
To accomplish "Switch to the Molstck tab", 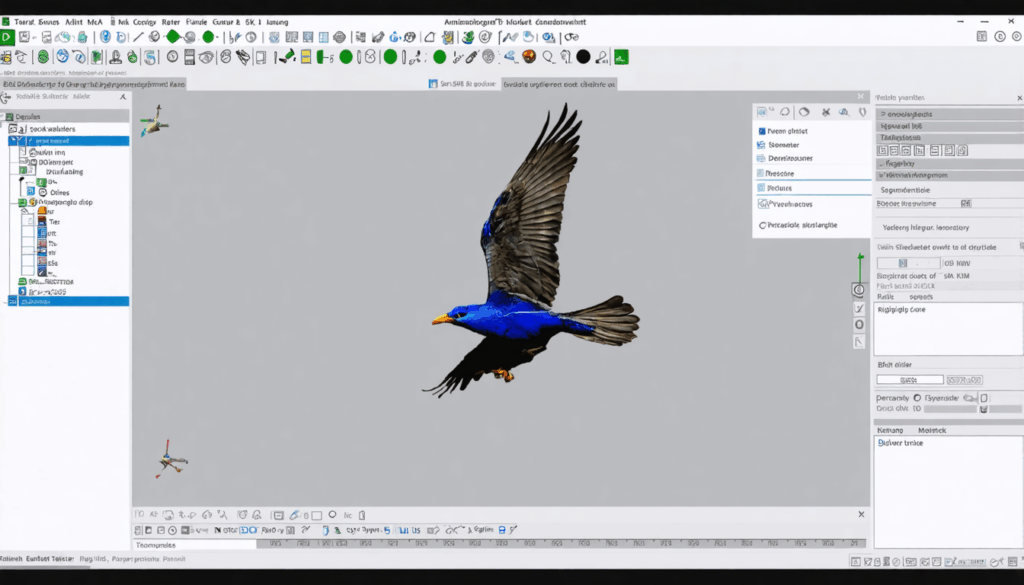I will point(932,430).
